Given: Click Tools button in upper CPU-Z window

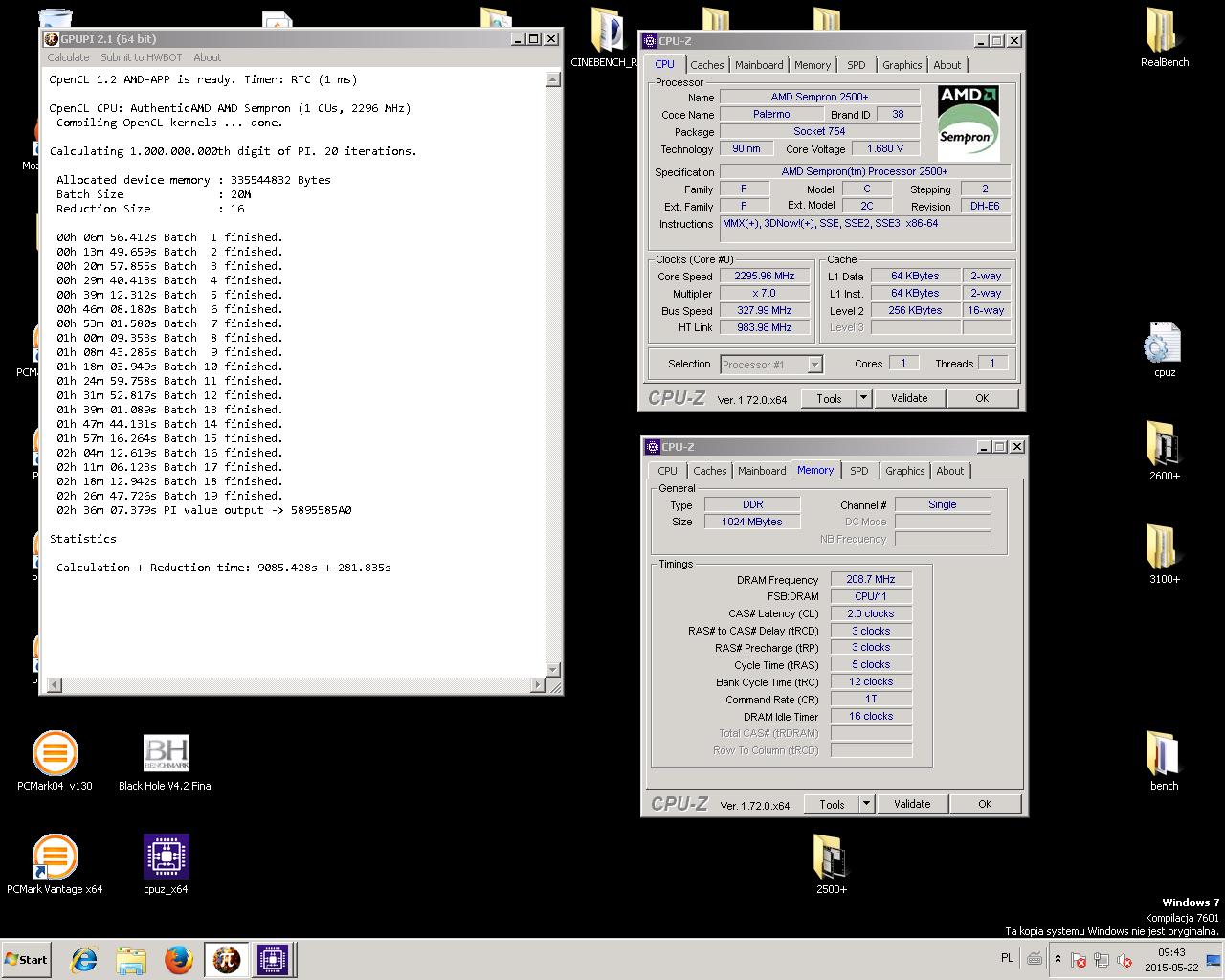Looking at the screenshot, I should point(829,398).
